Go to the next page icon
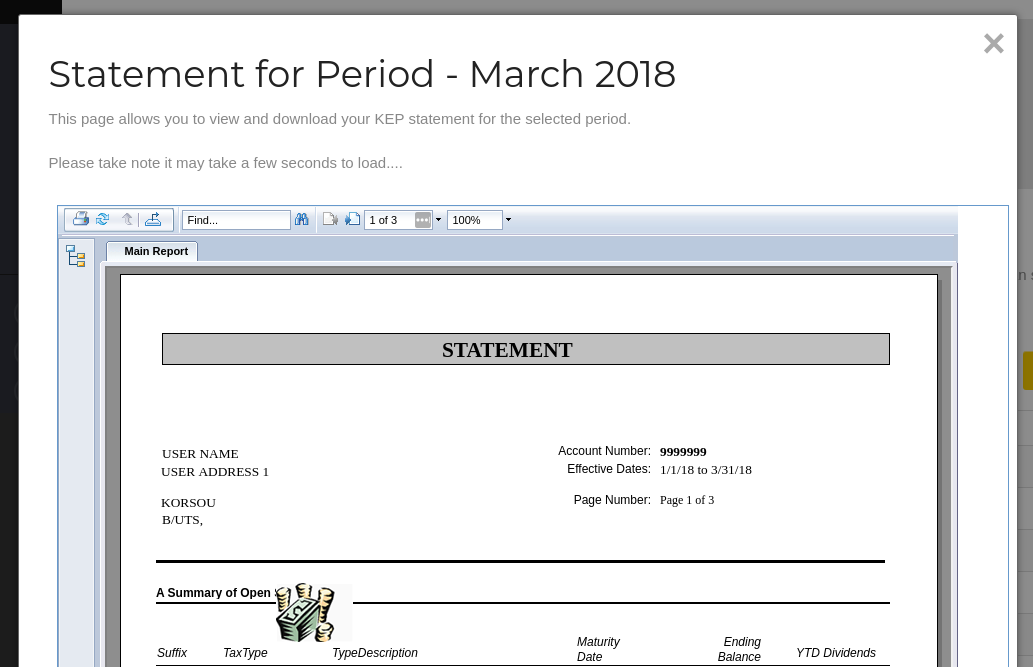This screenshot has height=667, width=1033. pyautogui.click(x=352, y=220)
